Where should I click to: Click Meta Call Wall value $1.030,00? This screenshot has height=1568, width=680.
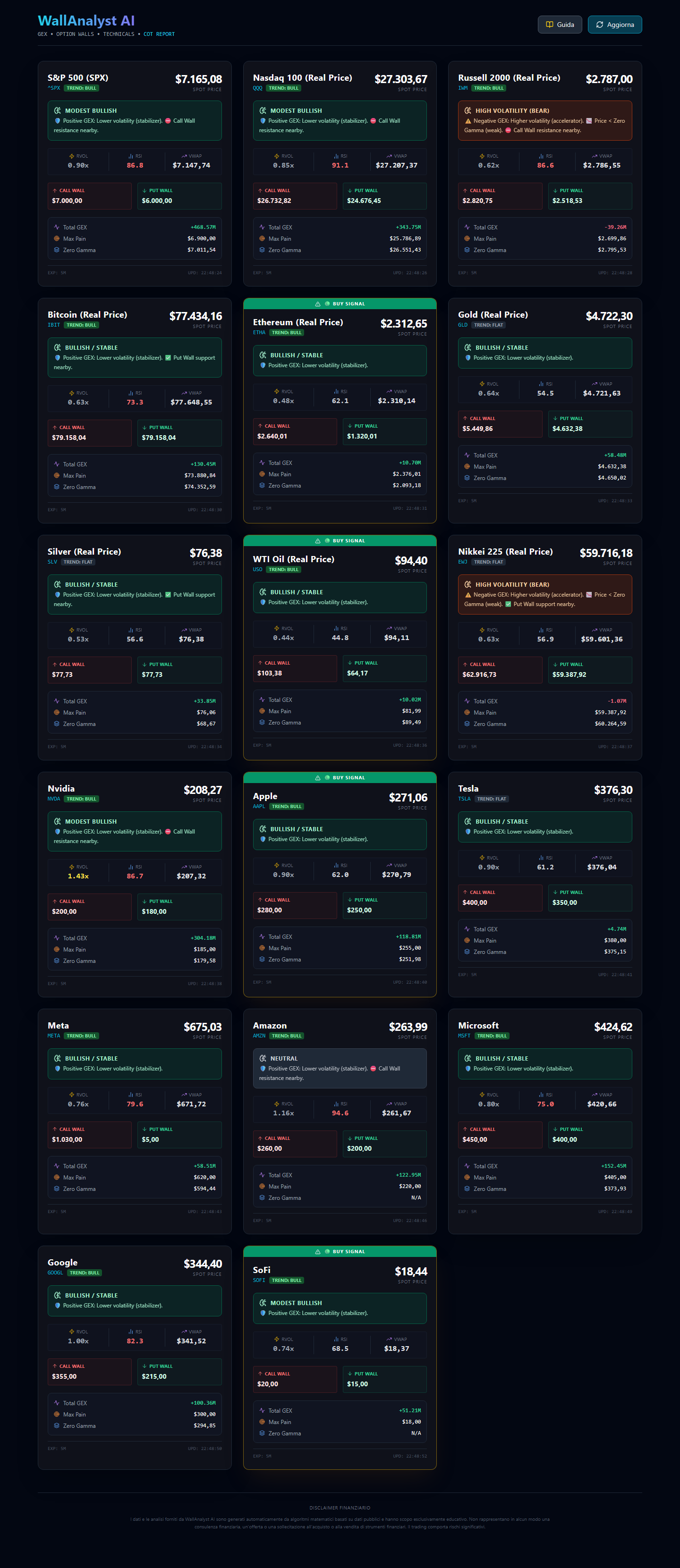pyautogui.click(x=67, y=1139)
